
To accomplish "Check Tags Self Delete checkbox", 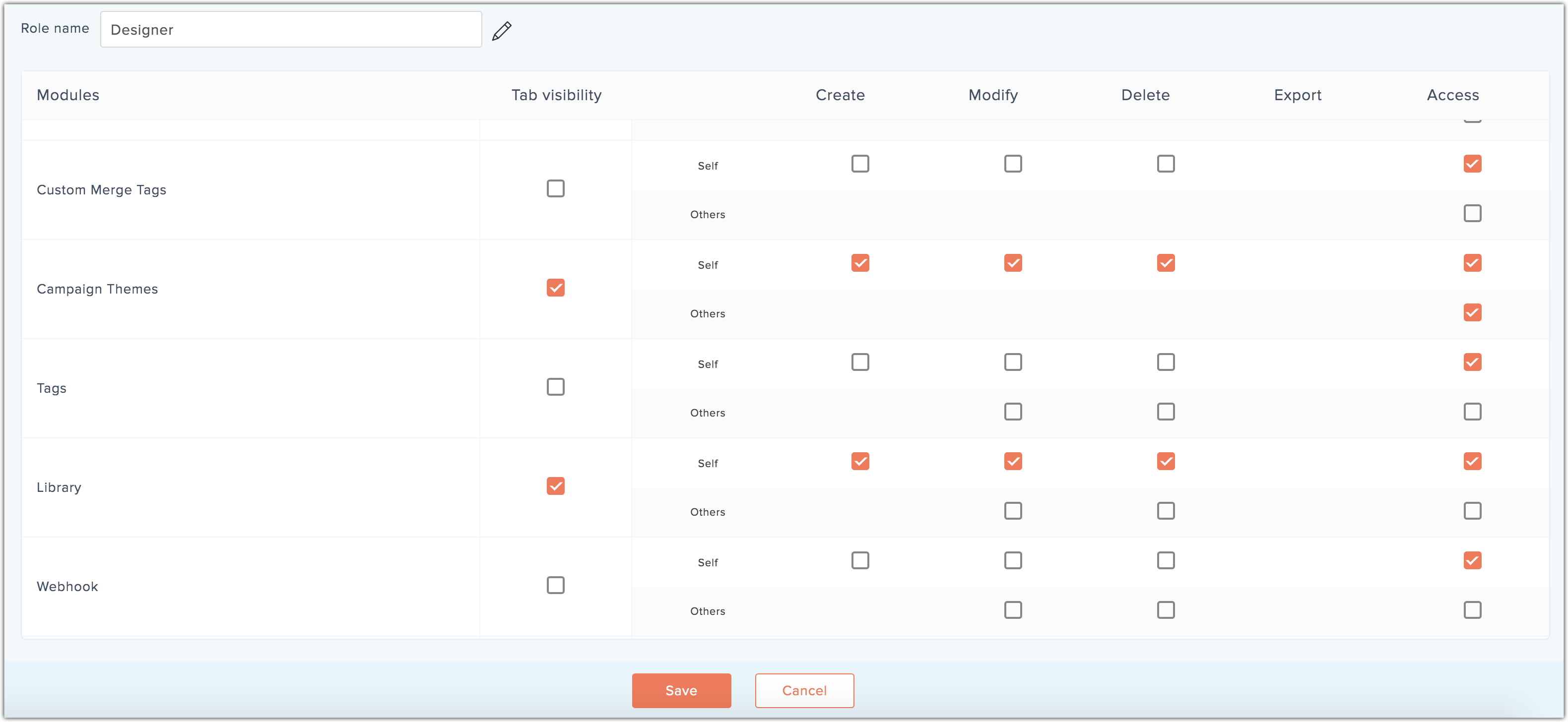I will click(1166, 362).
